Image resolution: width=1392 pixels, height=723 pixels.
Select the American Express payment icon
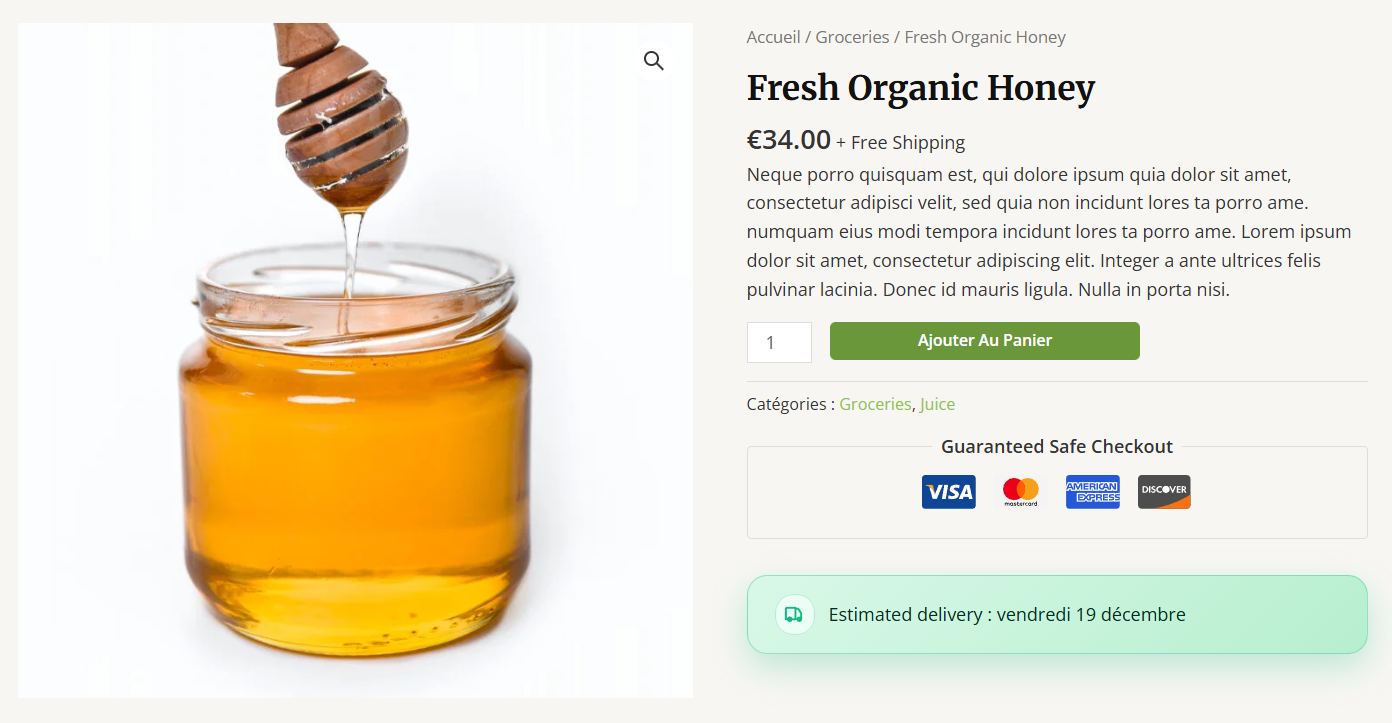tap(1092, 491)
